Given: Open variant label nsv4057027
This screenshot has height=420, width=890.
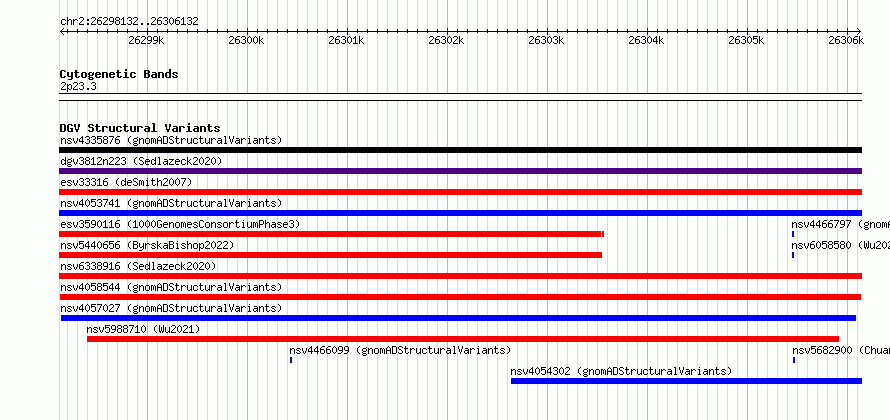Looking at the screenshot, I should [171, 308].
